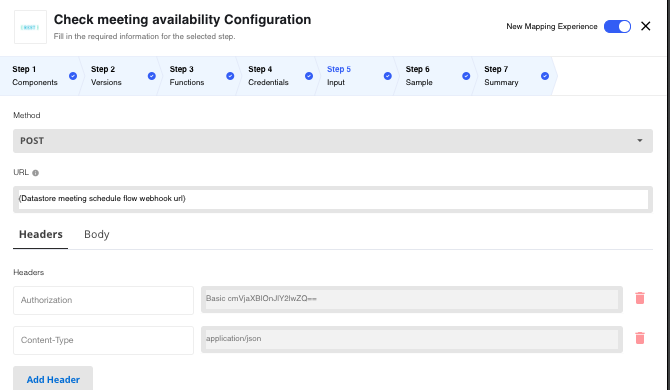
Task: Click Step 5 completed checkmark icon
Action: pos(388,76)
